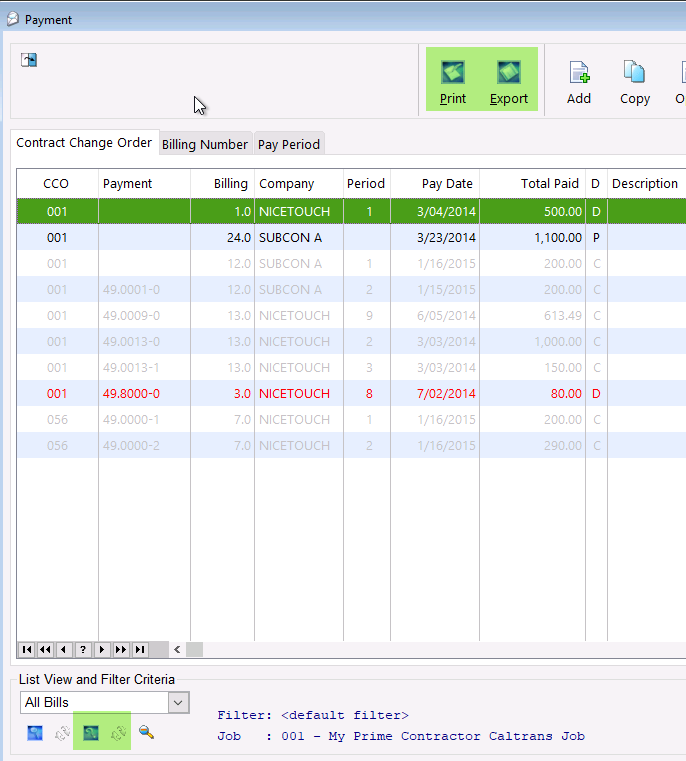Screen dimensions: 686x761
Task: Click the 24.0 billing cell
Action: [222, 238]
